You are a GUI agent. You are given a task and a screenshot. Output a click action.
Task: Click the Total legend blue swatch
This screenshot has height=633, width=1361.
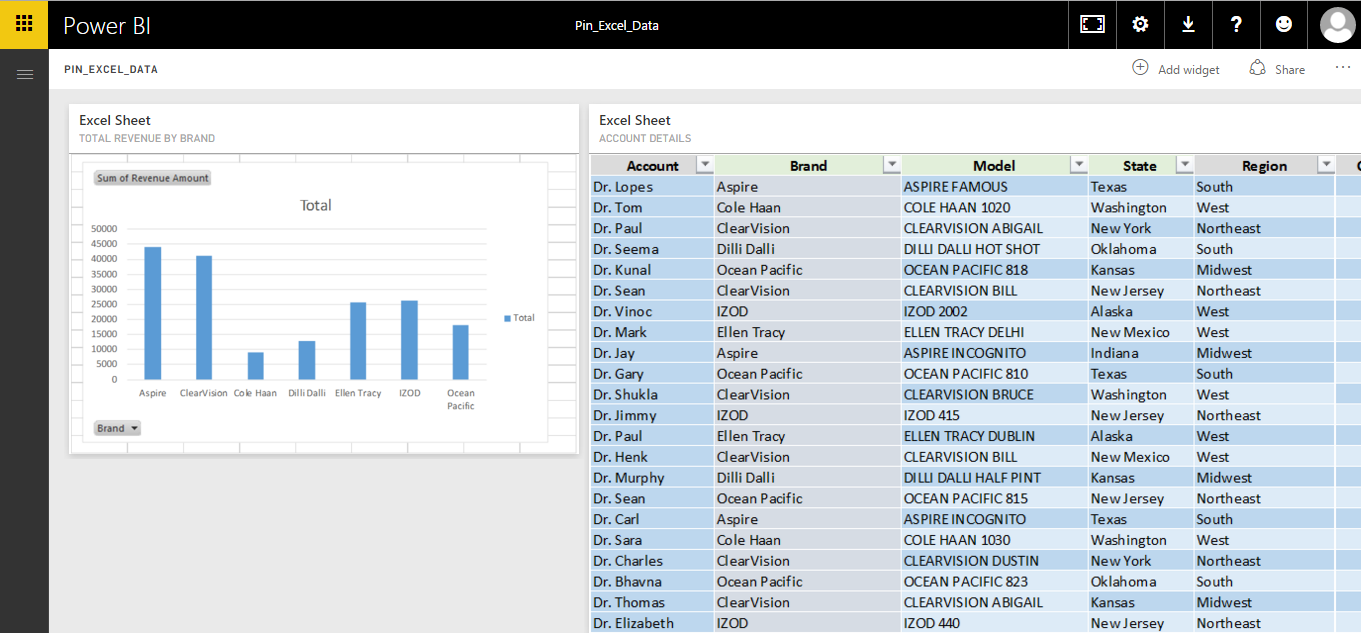click(507, 318)
